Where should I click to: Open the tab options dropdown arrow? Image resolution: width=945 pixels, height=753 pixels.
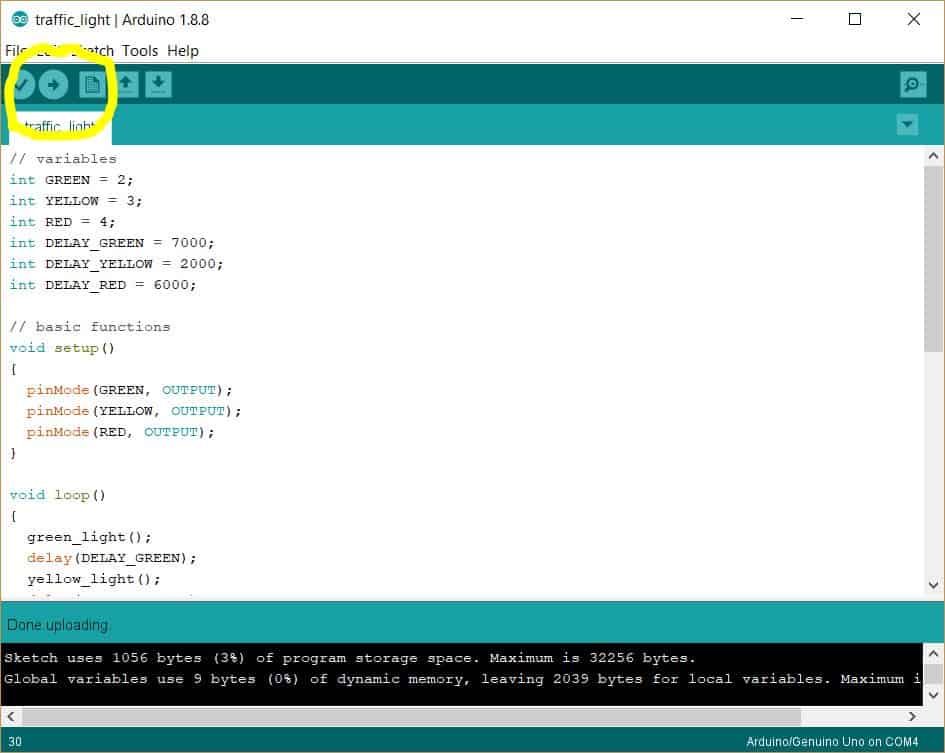[907, 125]
